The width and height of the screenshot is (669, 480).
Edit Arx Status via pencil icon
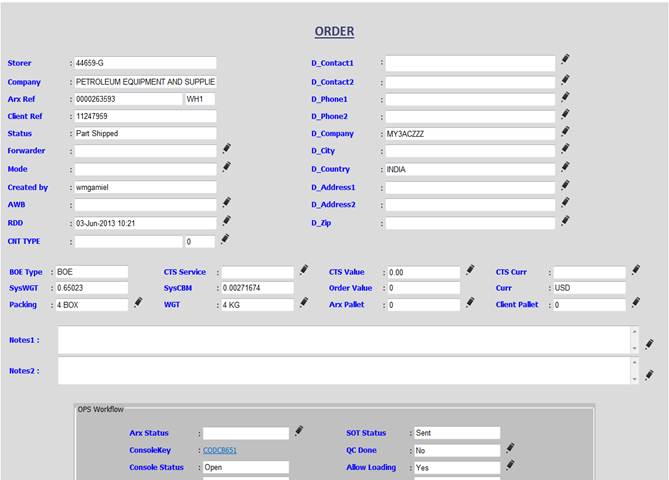tap(299, 431)
